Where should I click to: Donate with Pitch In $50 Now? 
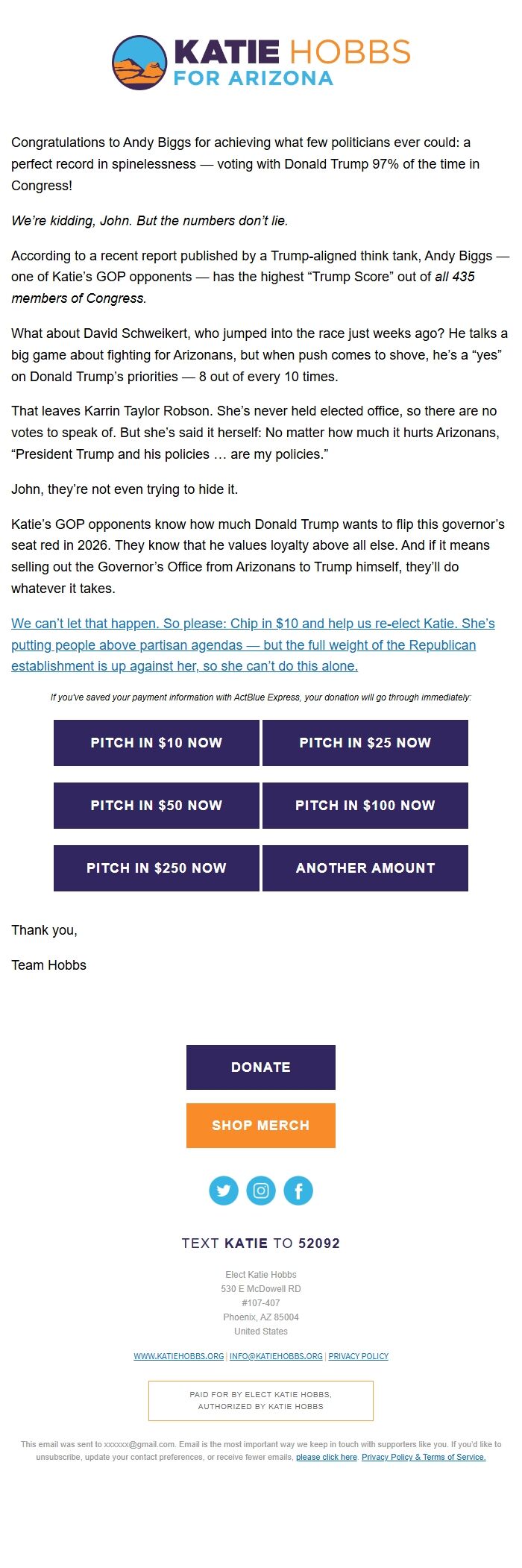coord(157,806)
